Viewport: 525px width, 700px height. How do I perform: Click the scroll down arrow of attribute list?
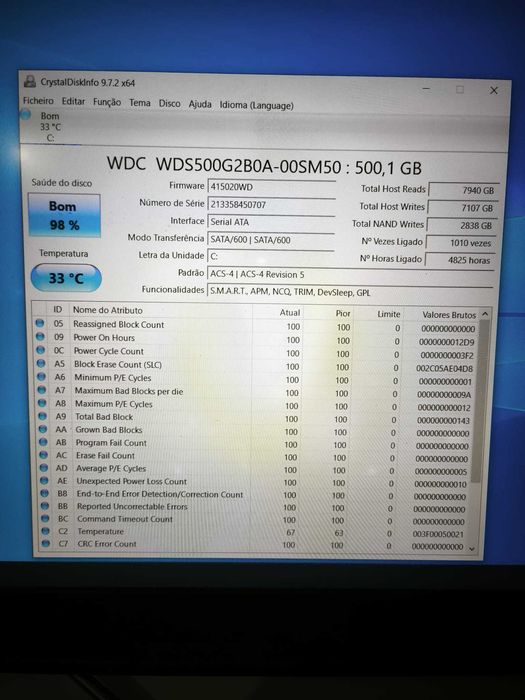pyautogui.click(x=473, y=549)
